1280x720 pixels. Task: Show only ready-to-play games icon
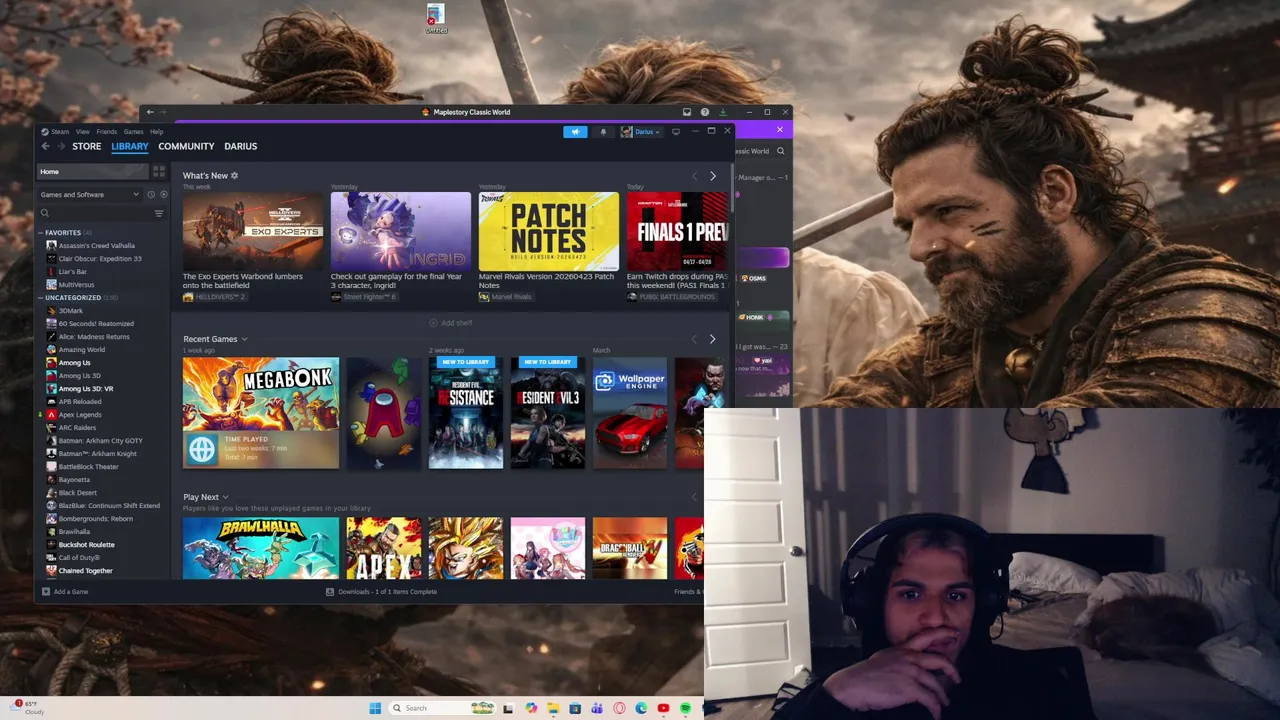point(163,194)
